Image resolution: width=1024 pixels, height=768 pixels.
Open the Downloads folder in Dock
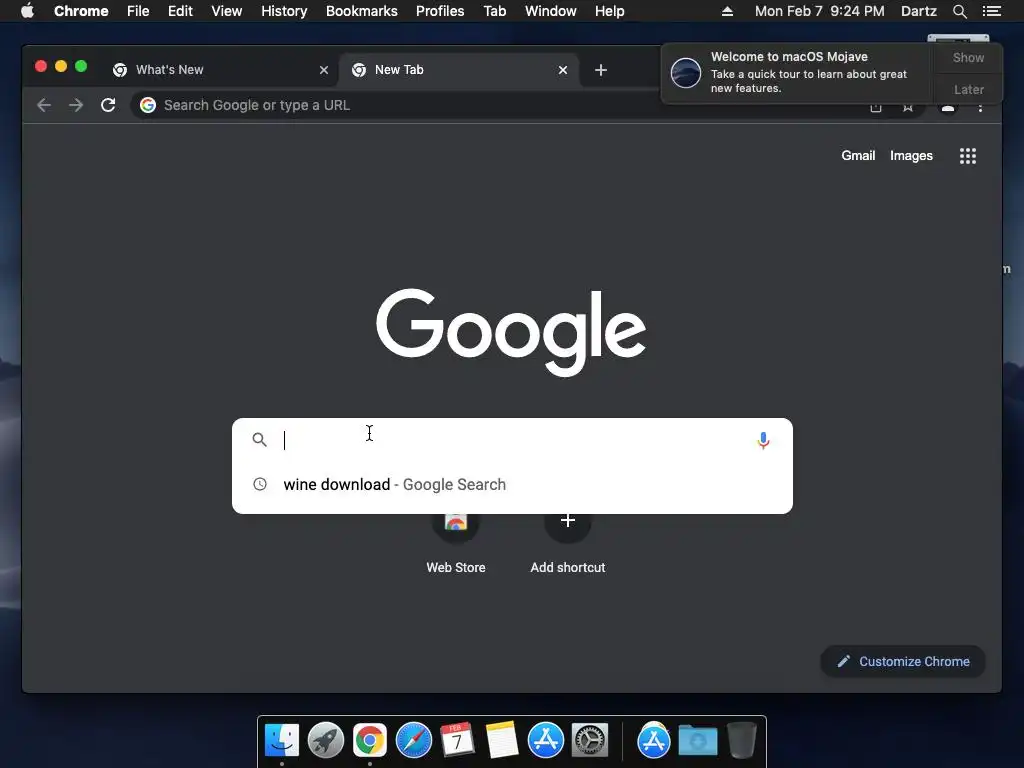697,741
